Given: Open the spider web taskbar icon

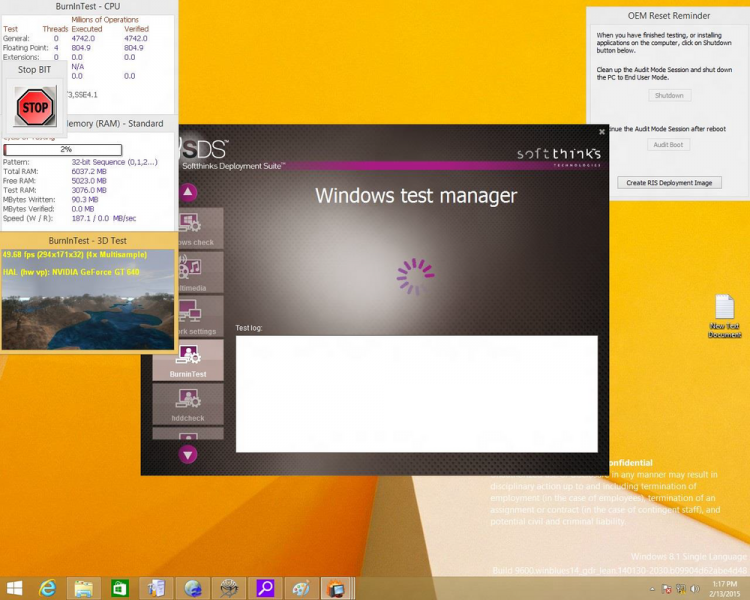Looking at the screenshot, I should click(x=229, y=588).
